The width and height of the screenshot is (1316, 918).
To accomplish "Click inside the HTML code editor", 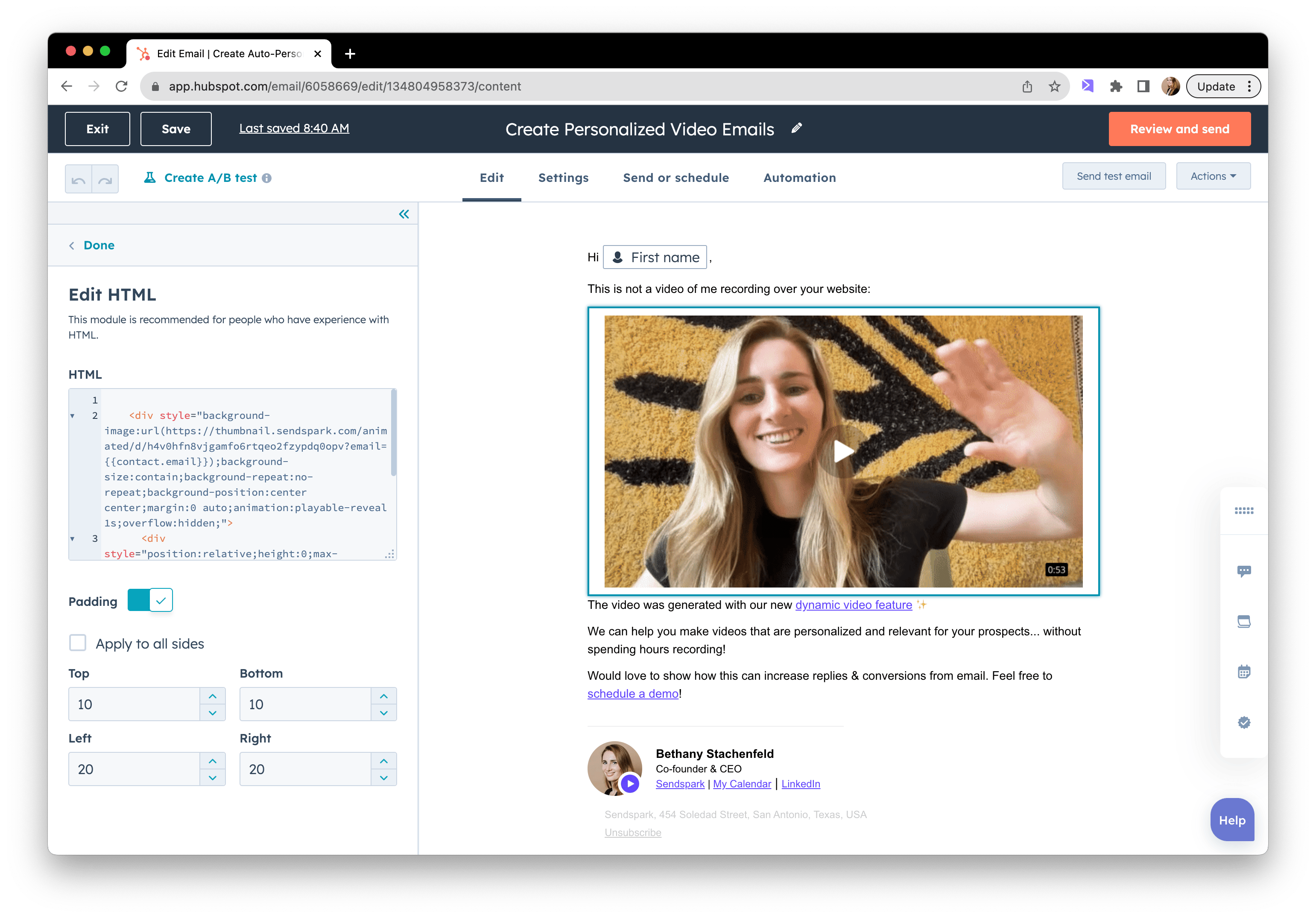I will pyautogui.click(x=233, y=474).
